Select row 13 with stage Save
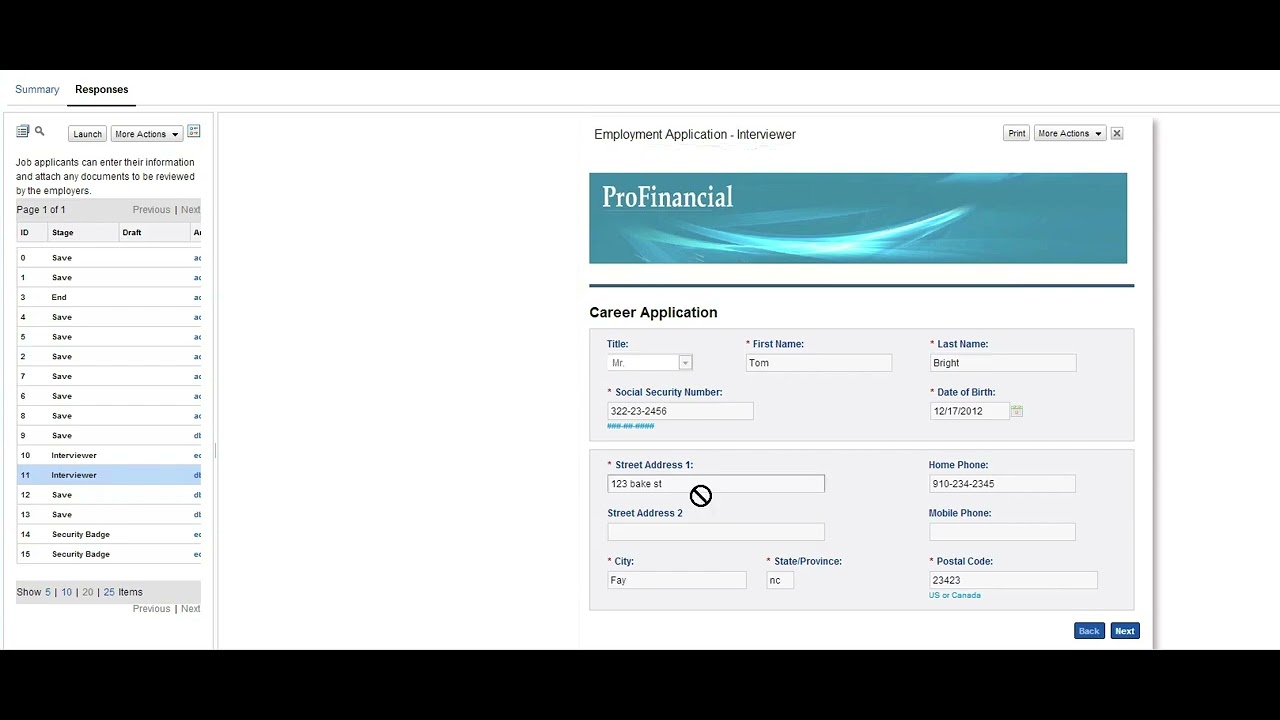 tap(109, 514)
